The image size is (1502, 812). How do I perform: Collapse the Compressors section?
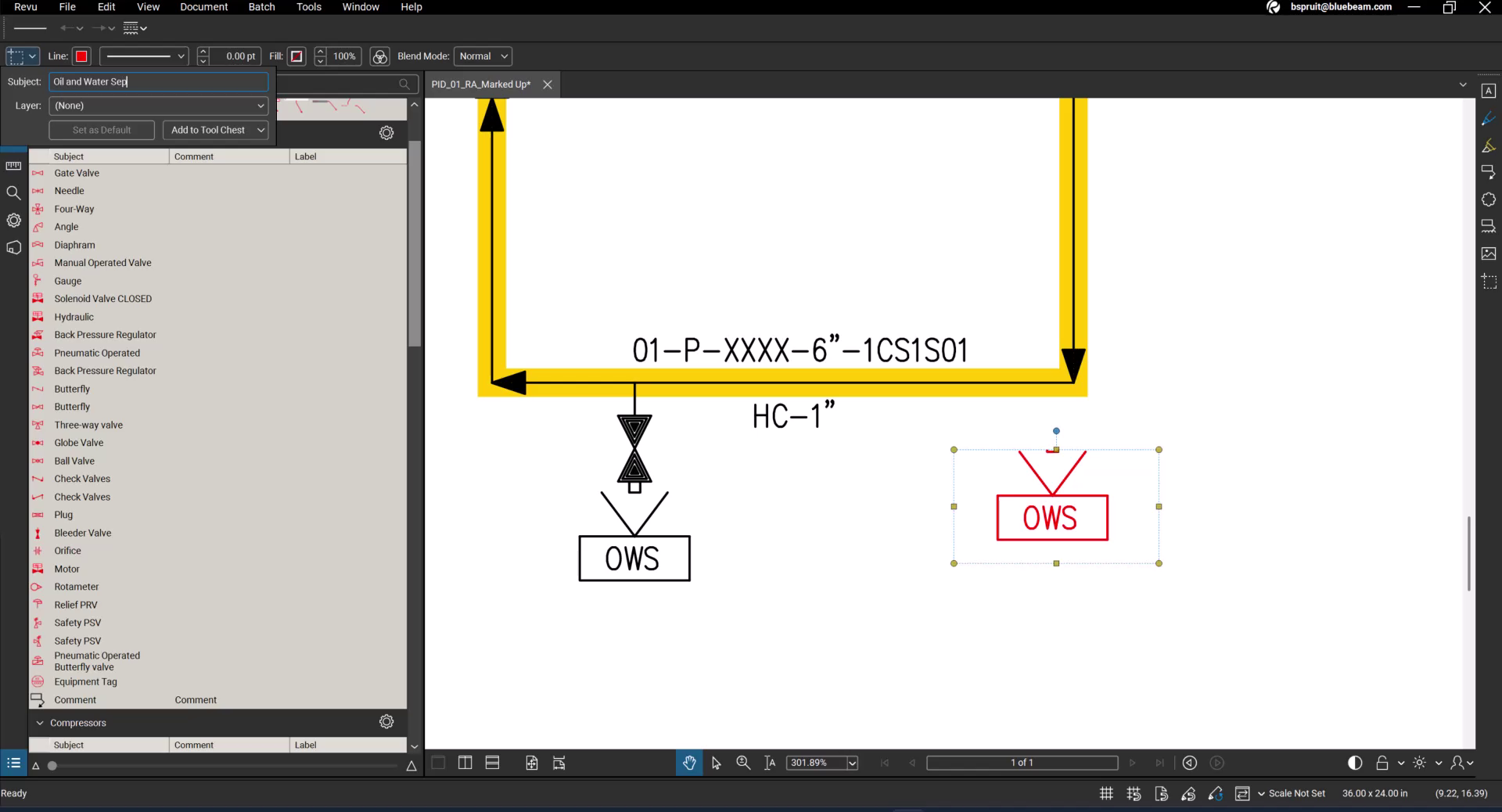tap(39, 723)
